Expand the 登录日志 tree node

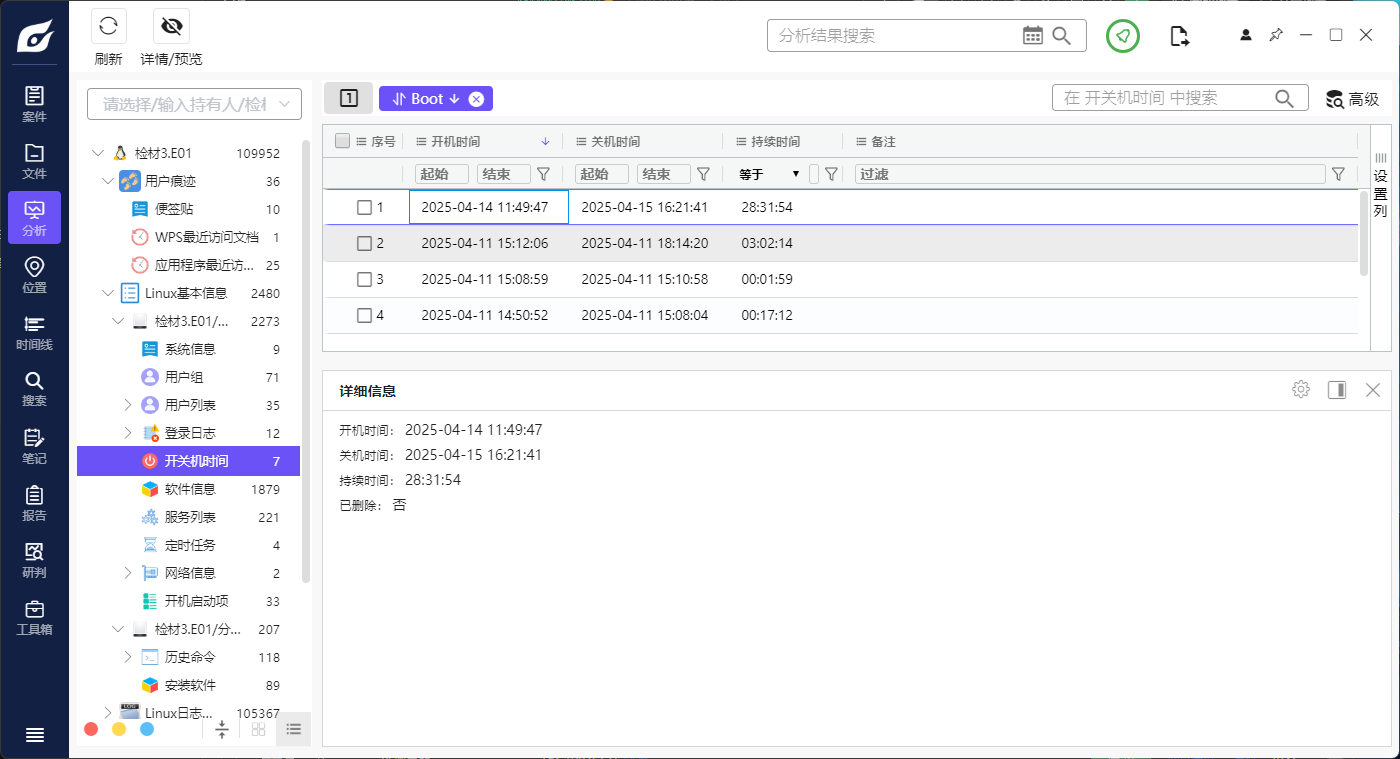(128, 433)
